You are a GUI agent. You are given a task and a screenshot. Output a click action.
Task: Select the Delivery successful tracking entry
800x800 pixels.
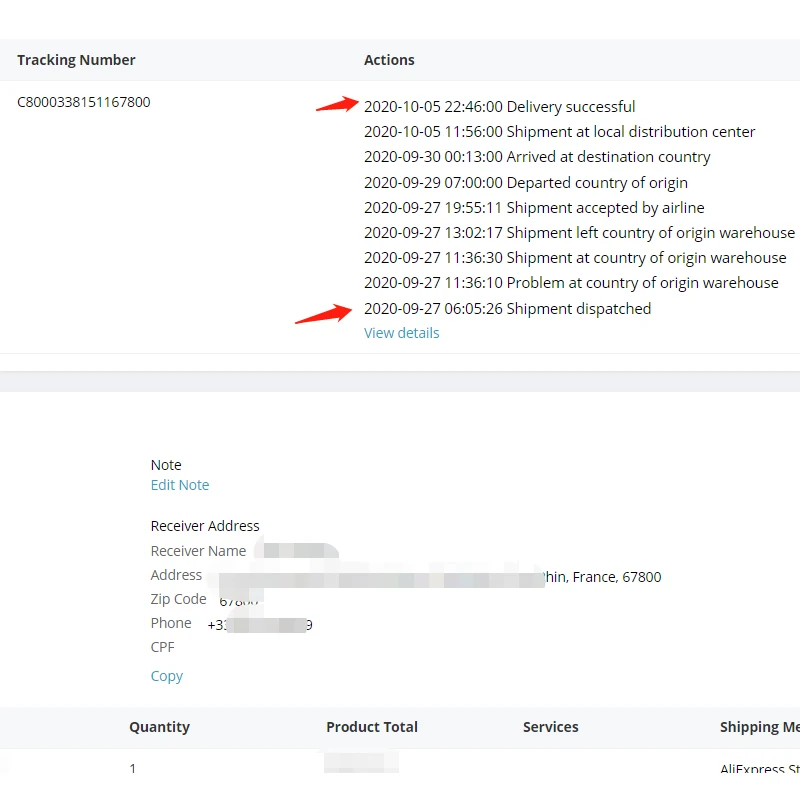(x=499, y=107)
